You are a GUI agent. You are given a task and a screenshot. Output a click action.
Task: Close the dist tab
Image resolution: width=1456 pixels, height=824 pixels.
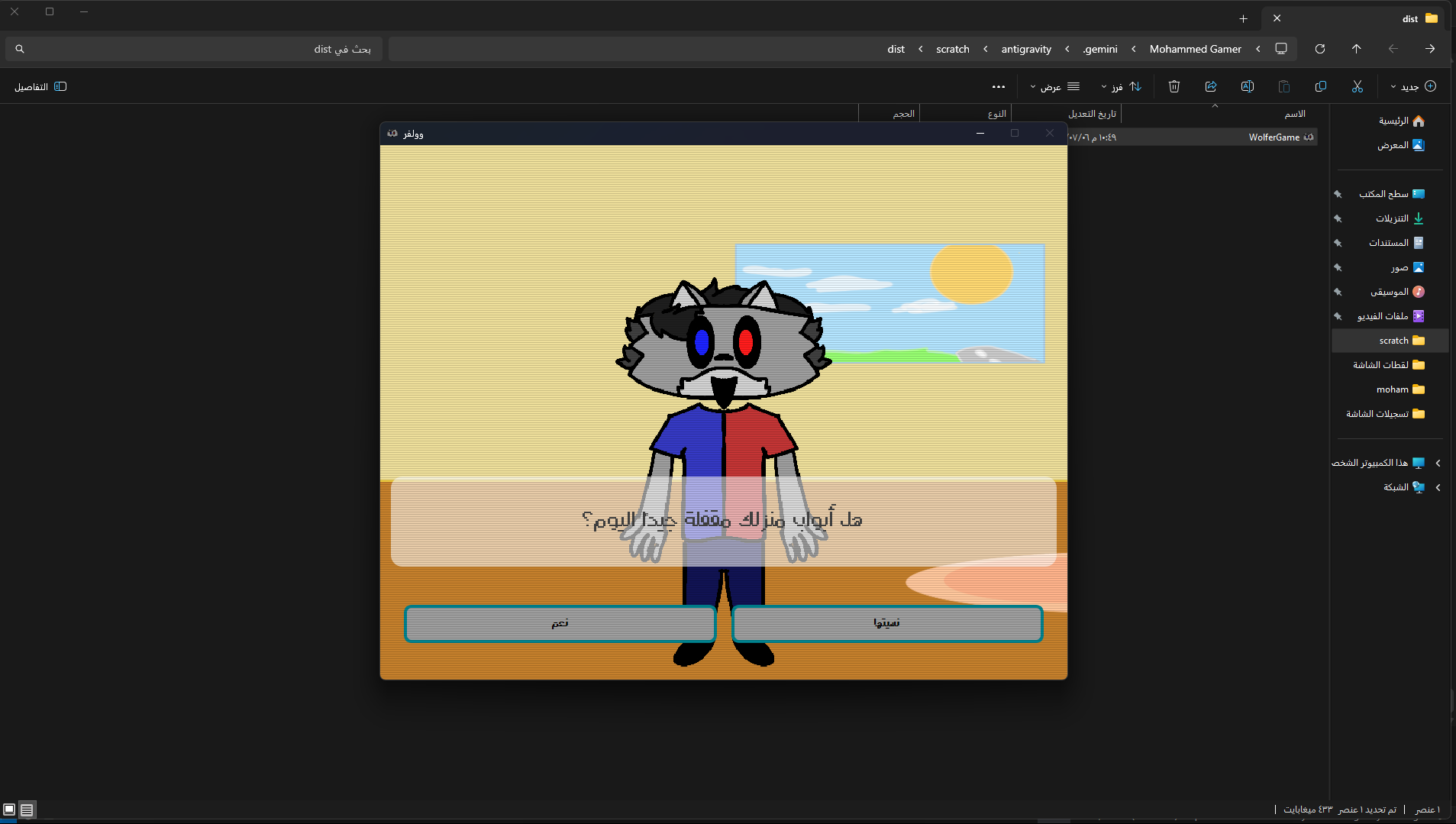[x=1277, y=18]
